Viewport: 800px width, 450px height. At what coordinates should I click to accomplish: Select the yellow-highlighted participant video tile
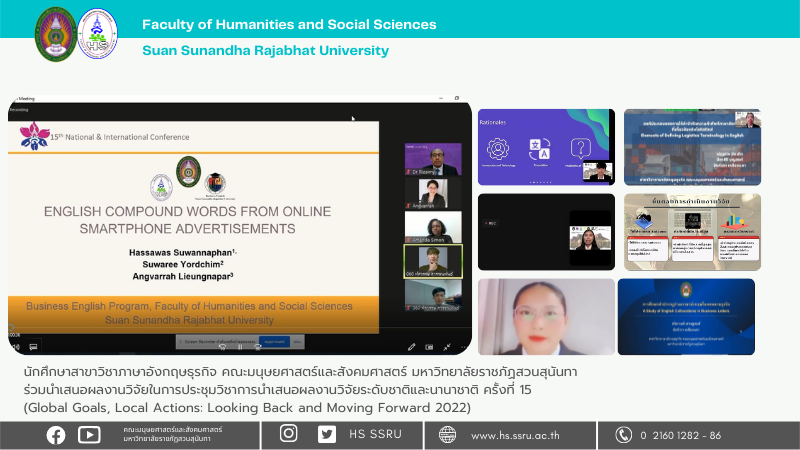coord(432,259)
